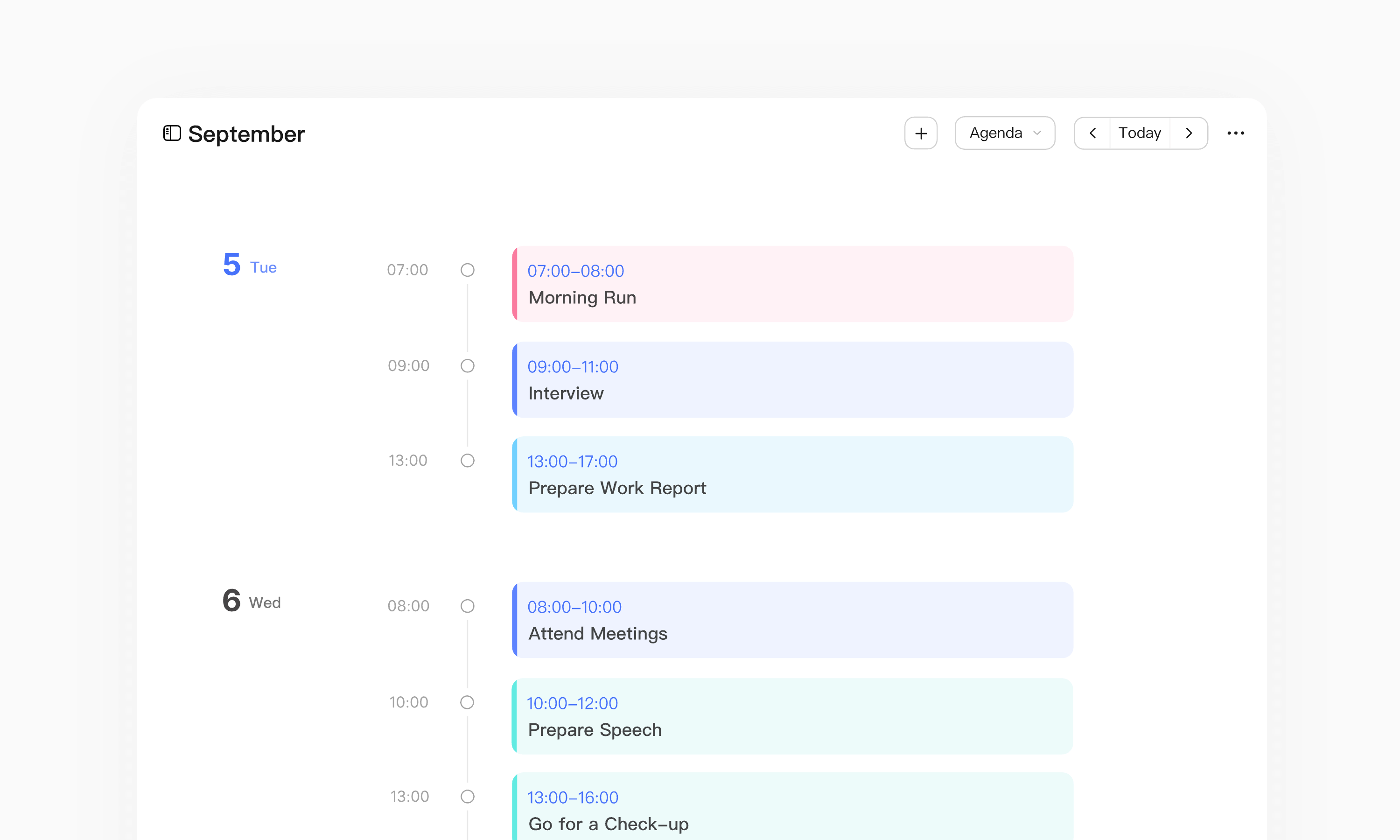Screen dimensions: 1400x840
Task: Open the Interview event card
Action: click(792, 380)
